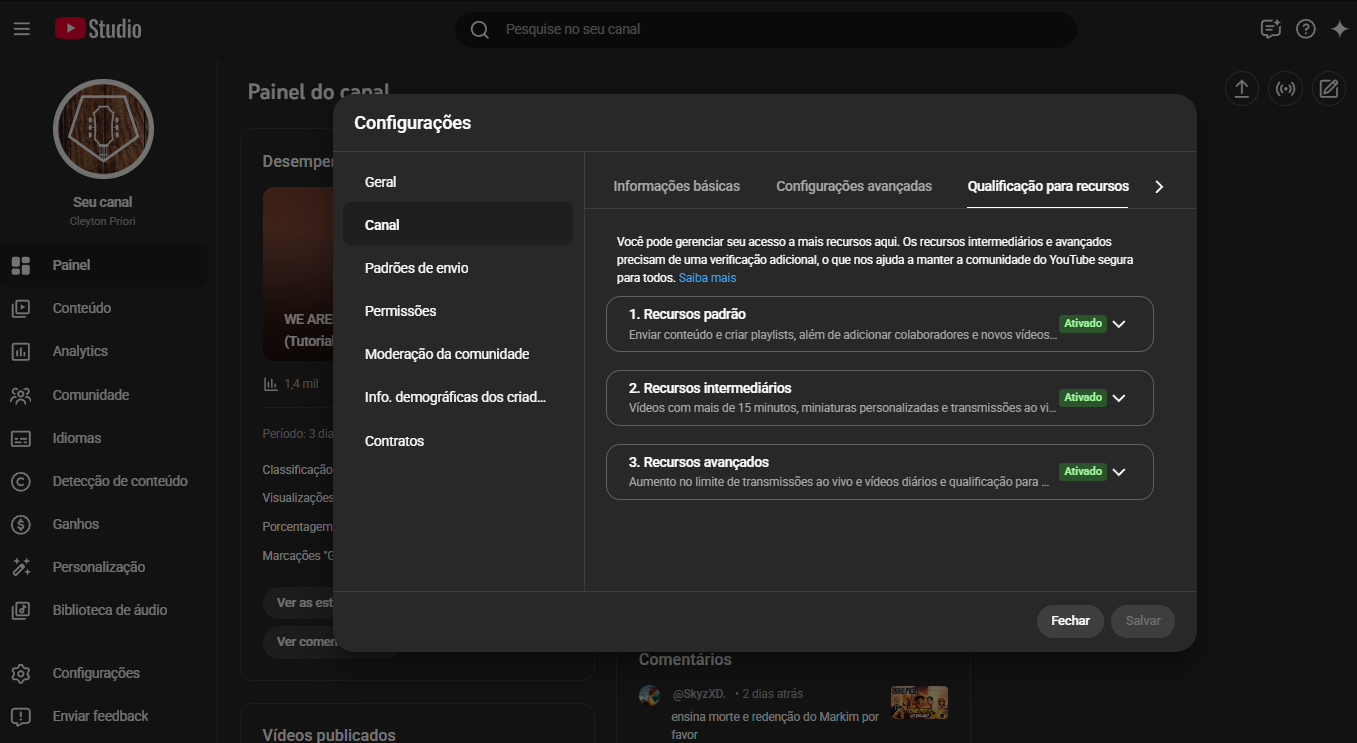
Task: Open the hamburger navigation menu
Action: (22, 29)
